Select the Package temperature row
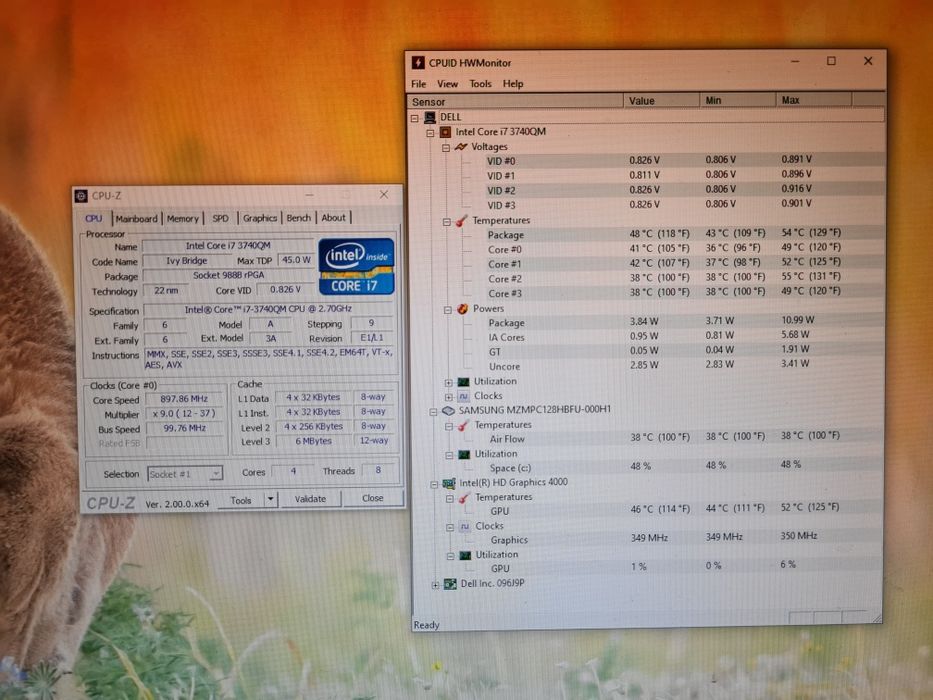This screenshot has width=933, height=700. 684,234
